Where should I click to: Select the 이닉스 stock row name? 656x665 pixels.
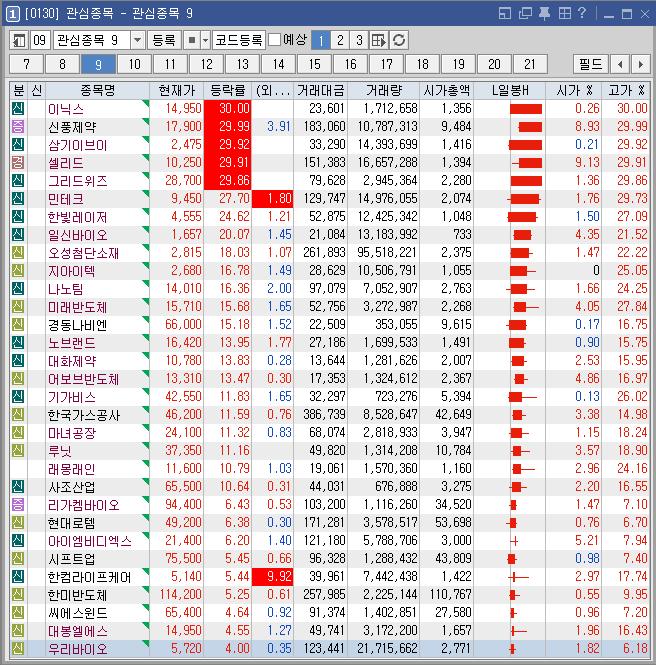click(x=66, y=109)
